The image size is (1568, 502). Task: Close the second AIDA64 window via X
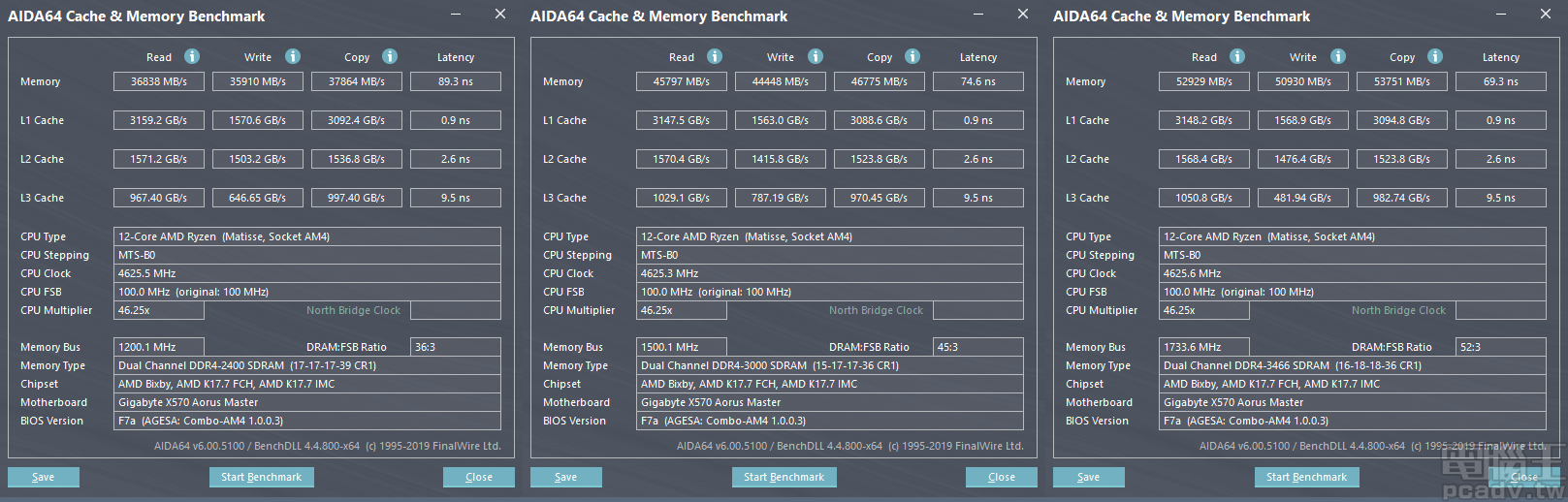pyautogui.click(x=1023, y=14)
